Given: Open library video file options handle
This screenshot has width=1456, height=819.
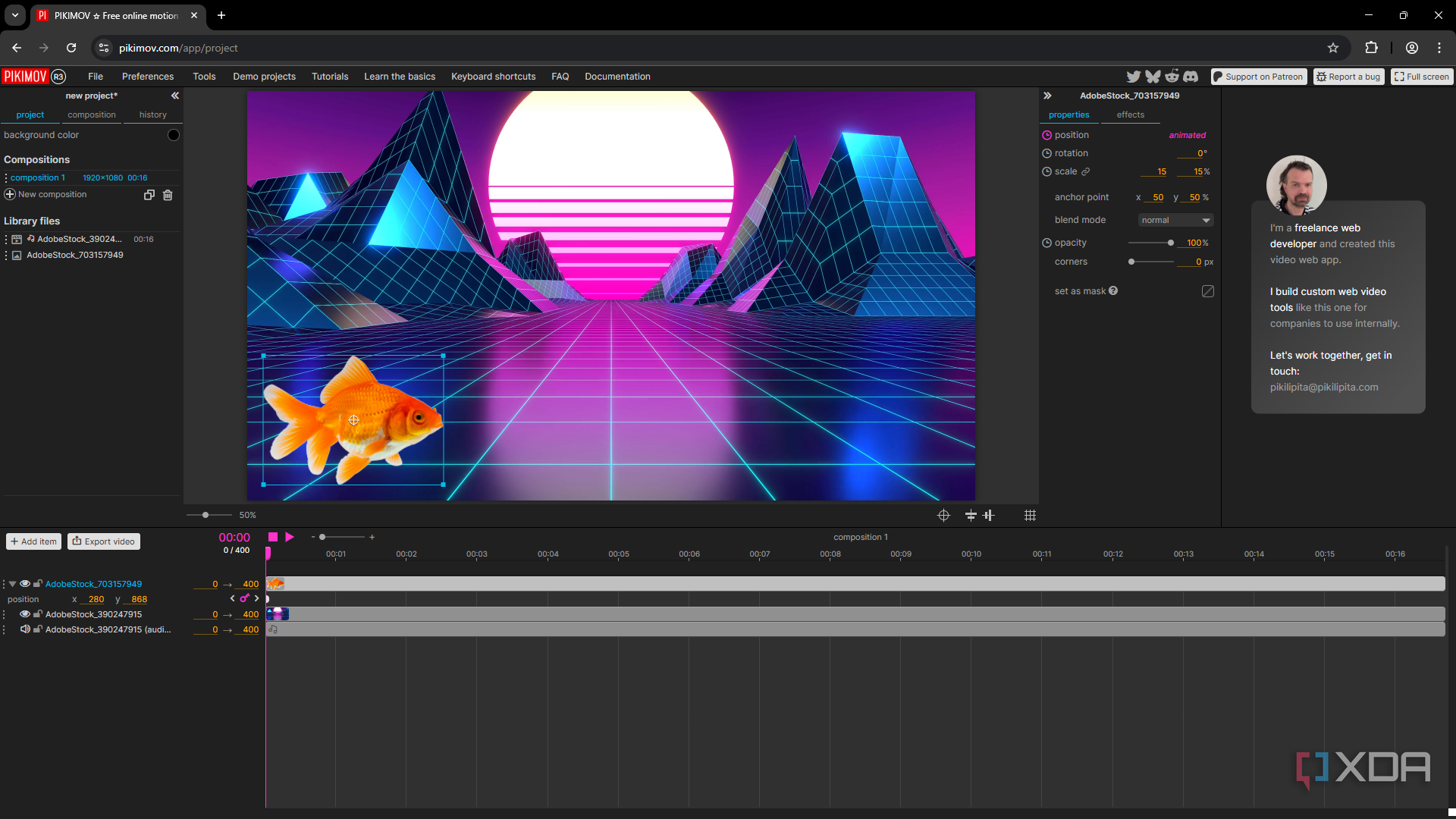Looking at the screenshot, I should (6, 240).
